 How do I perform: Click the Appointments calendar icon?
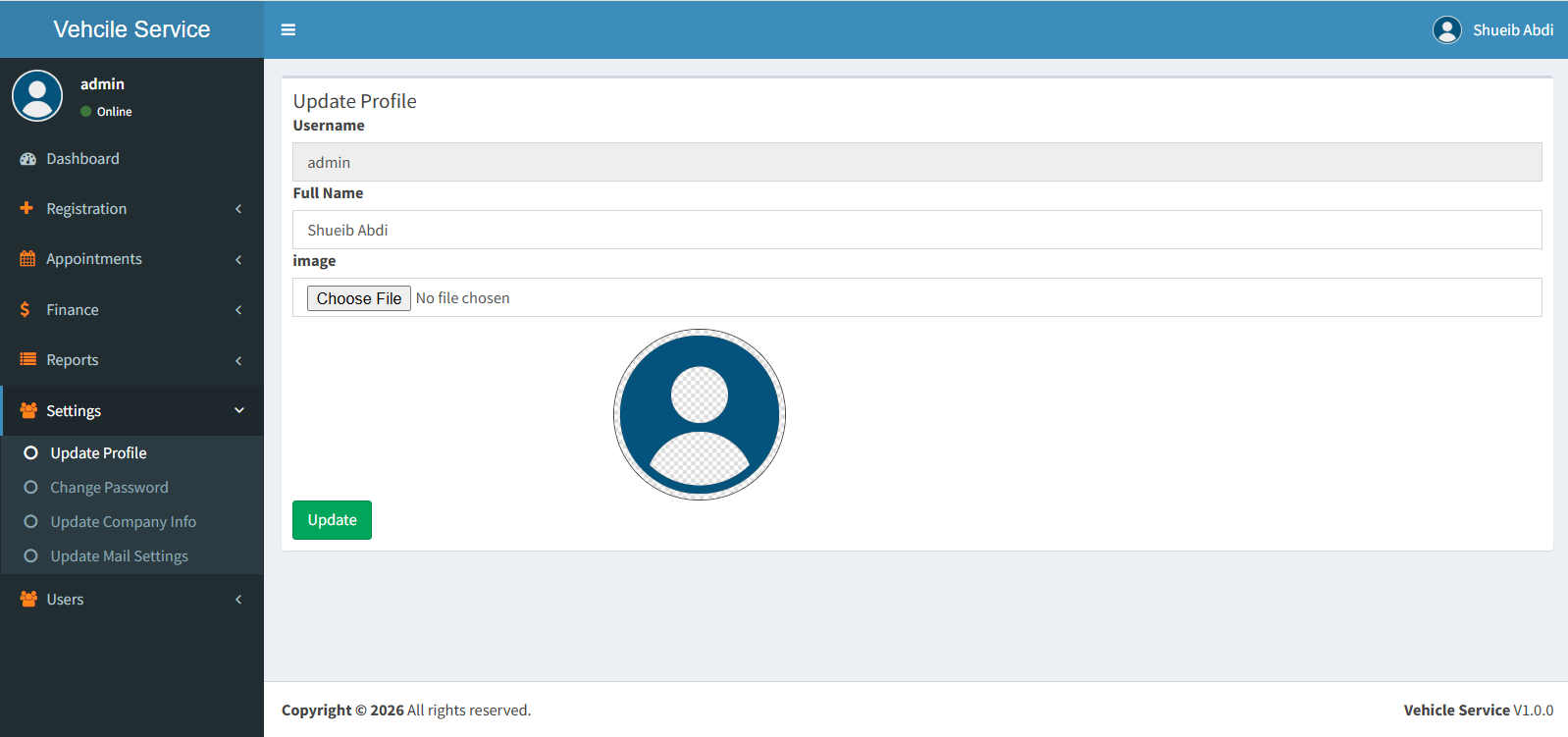(x=27, y=259)
